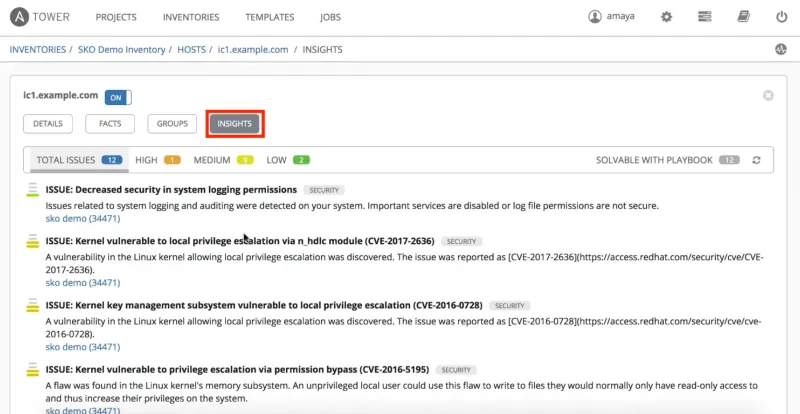Show issues Solvable With Playbook

667,160
